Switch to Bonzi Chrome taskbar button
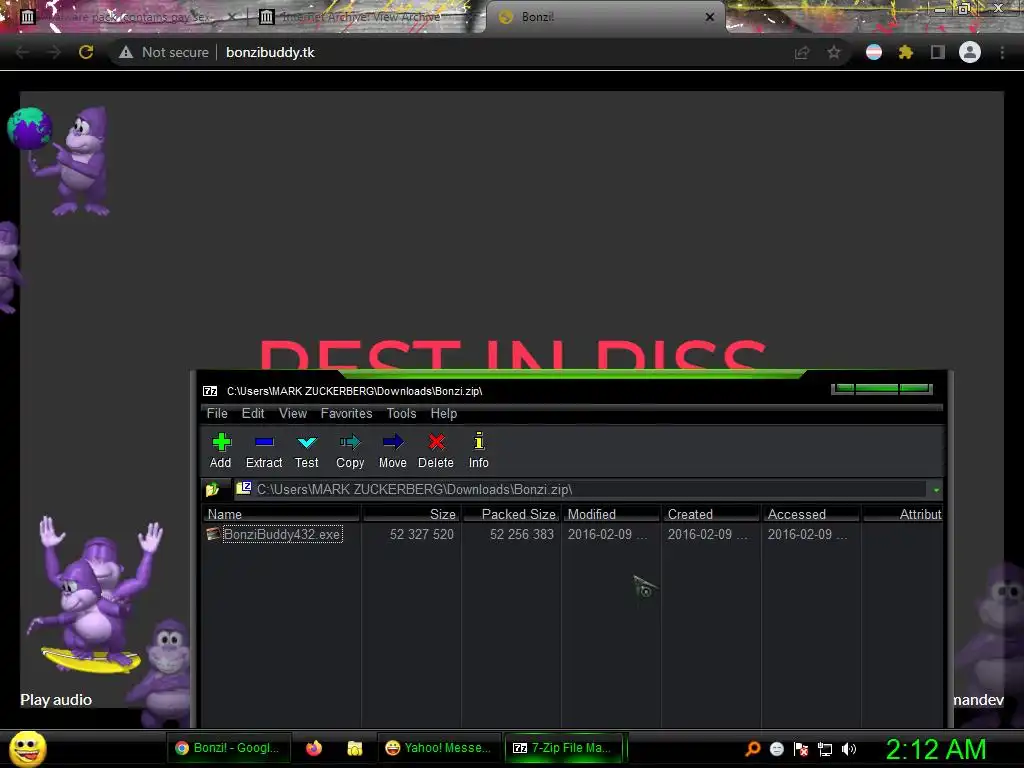Screen dimensions: 1024x768 click(228, 748)
